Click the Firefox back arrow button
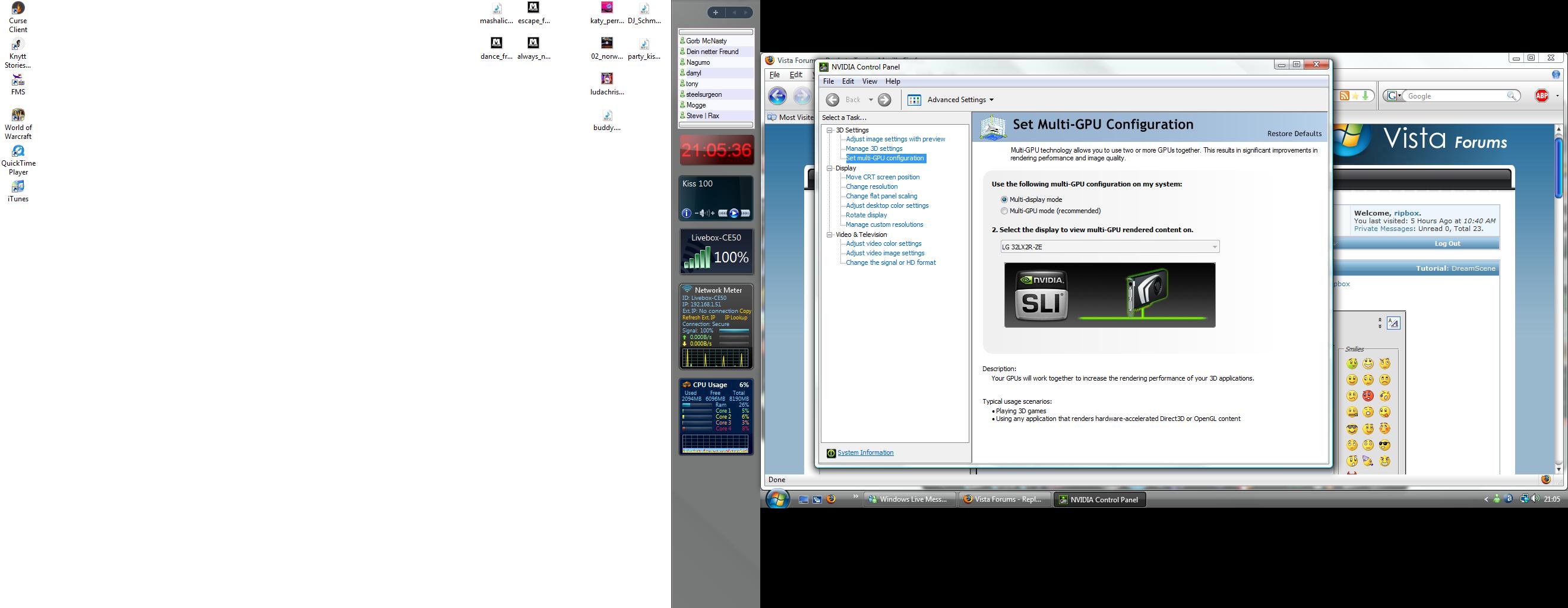 click(x=777, y=96)
